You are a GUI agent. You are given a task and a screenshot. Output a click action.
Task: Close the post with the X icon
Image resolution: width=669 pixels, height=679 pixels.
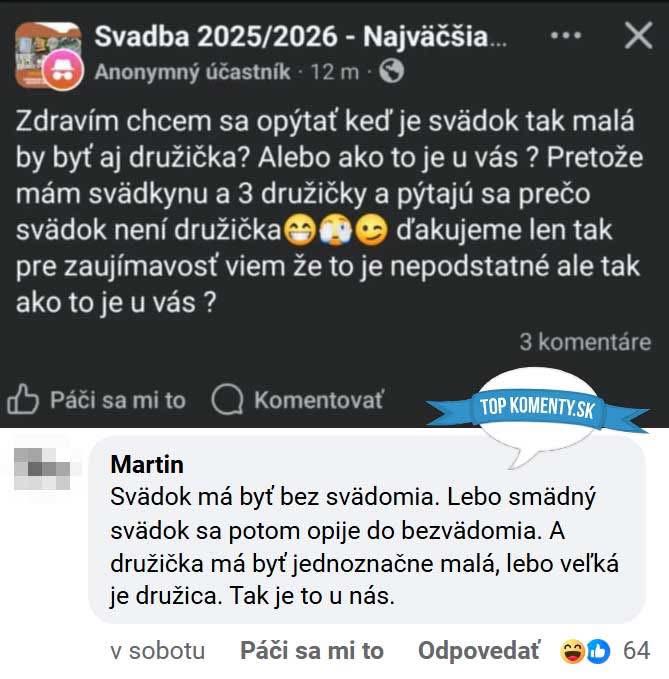coord(639,36)
